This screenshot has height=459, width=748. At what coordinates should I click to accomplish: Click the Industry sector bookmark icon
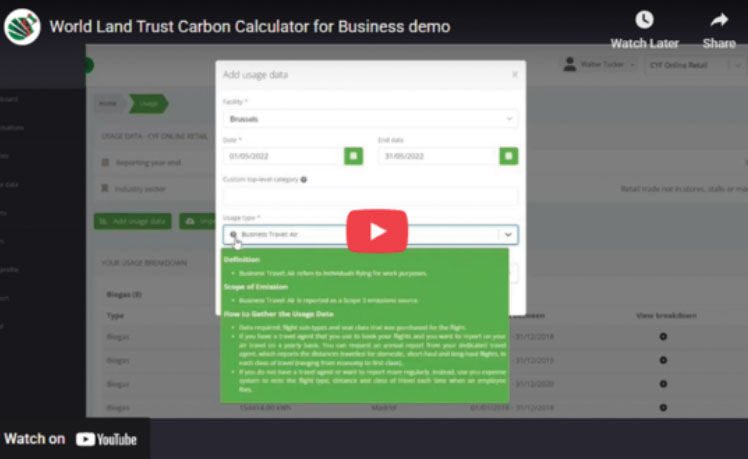105,188
